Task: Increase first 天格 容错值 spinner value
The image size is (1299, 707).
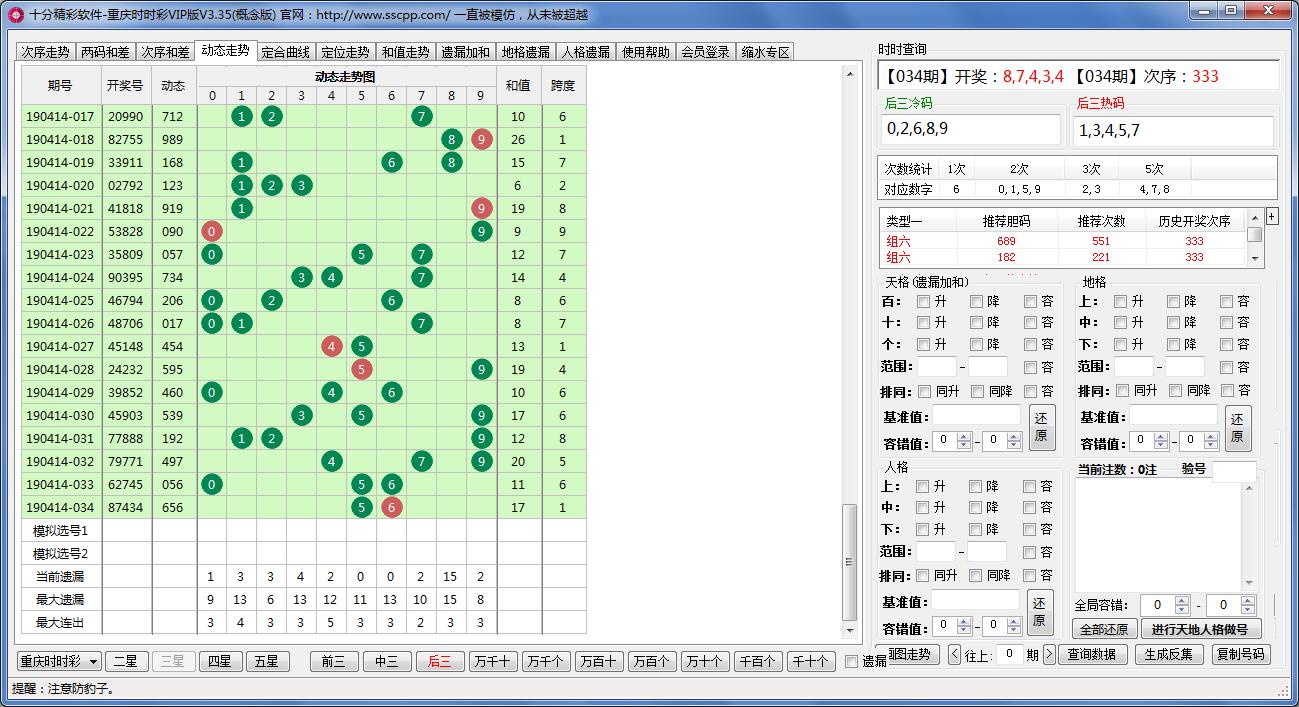Action: pyautogui.click(x=964, y=436)
